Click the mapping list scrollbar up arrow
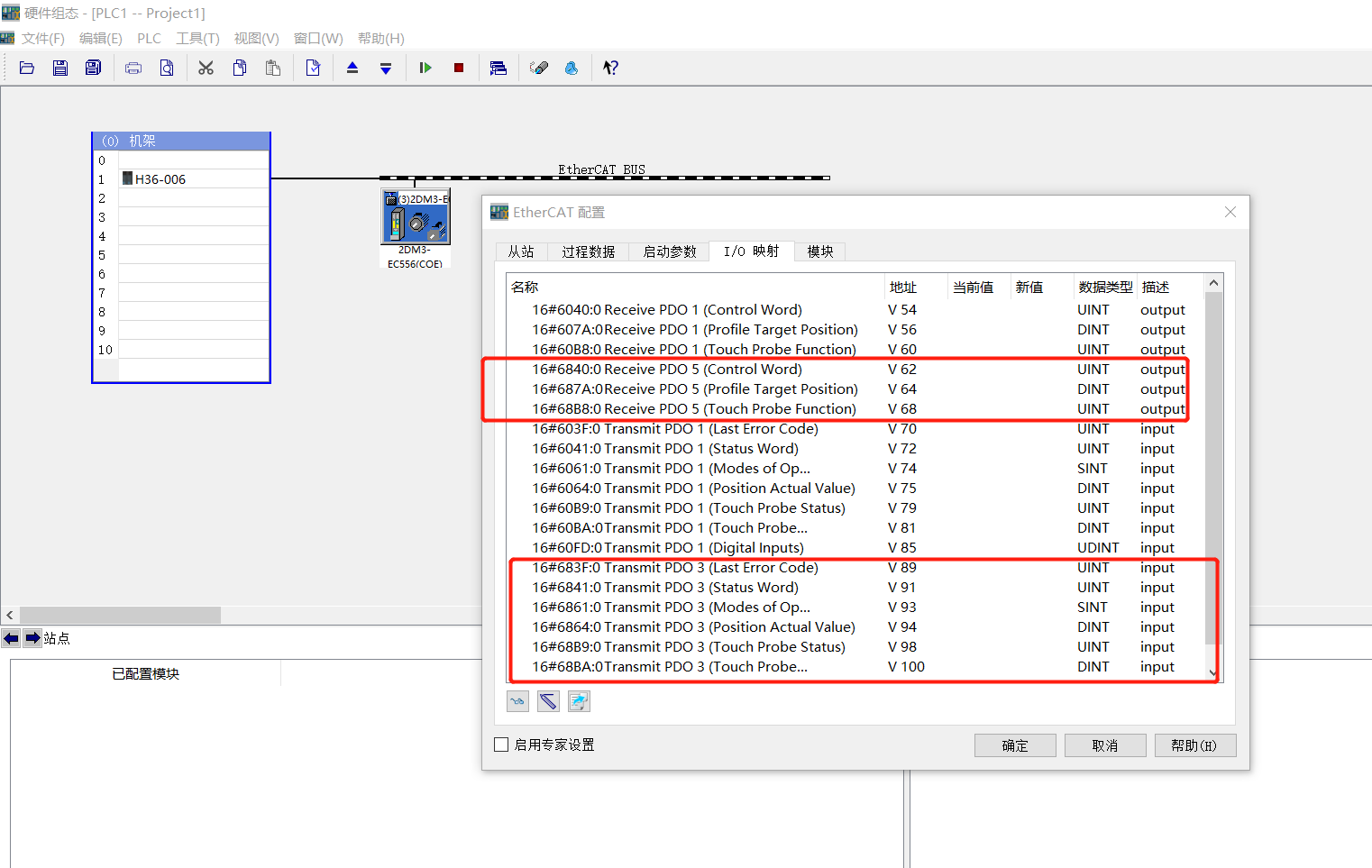1372x868 pixels. 1213,282
